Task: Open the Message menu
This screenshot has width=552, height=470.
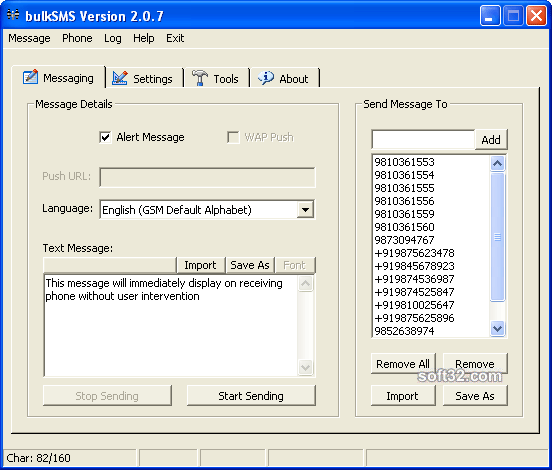Action: tap(29, 38)
